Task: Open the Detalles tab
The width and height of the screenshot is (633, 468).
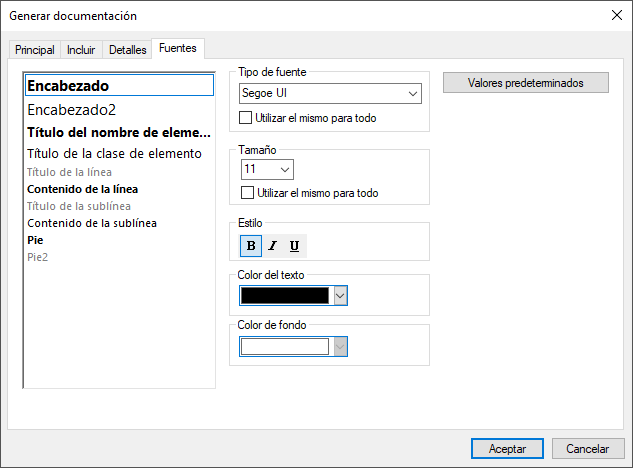Action: (127, 50)
